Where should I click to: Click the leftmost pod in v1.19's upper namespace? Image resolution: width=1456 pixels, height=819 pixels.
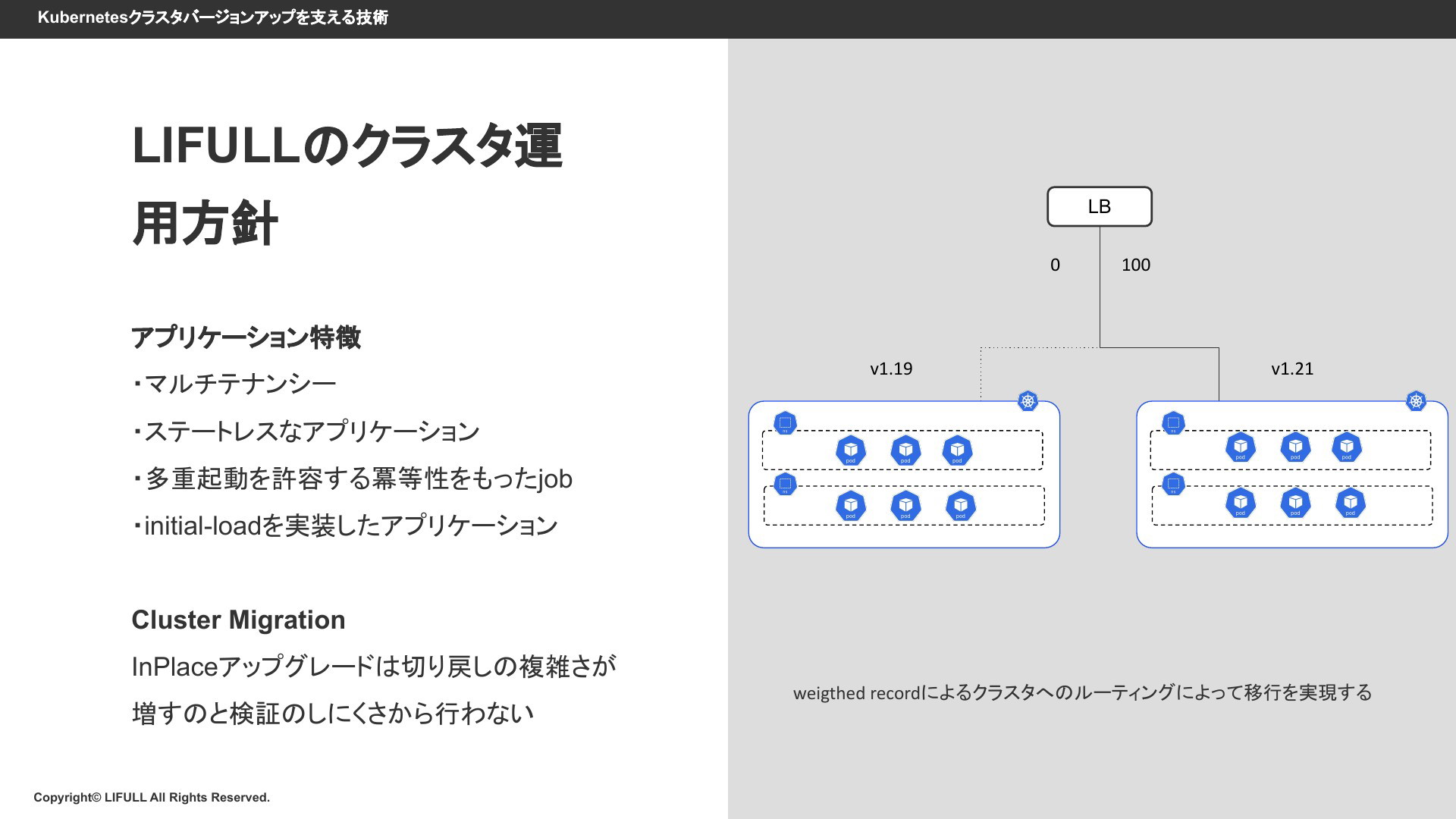click(851, 450)
